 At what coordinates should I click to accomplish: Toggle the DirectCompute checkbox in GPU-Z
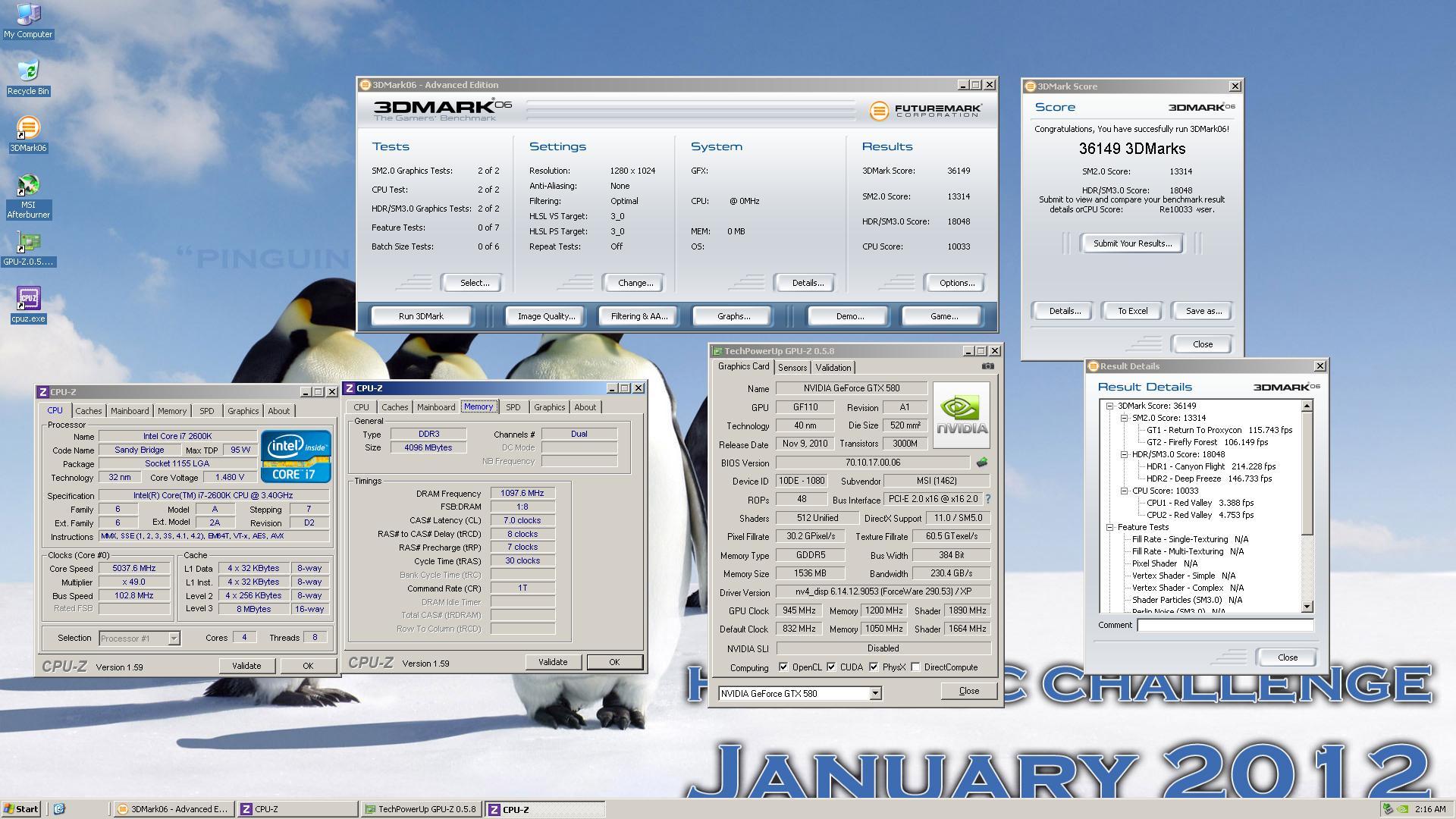tap(915, 667)
